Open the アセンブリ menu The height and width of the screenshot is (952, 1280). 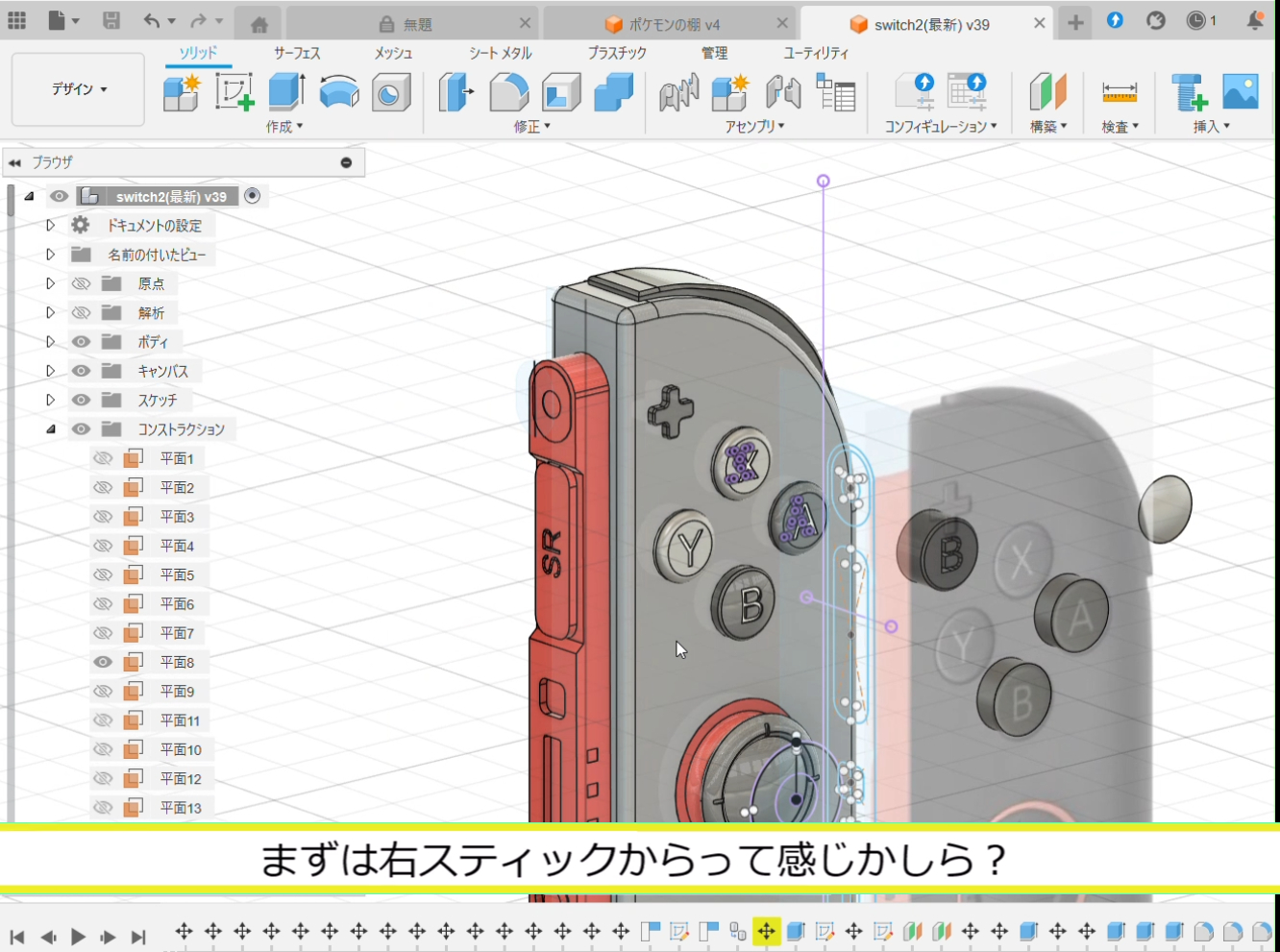(755, 126)
